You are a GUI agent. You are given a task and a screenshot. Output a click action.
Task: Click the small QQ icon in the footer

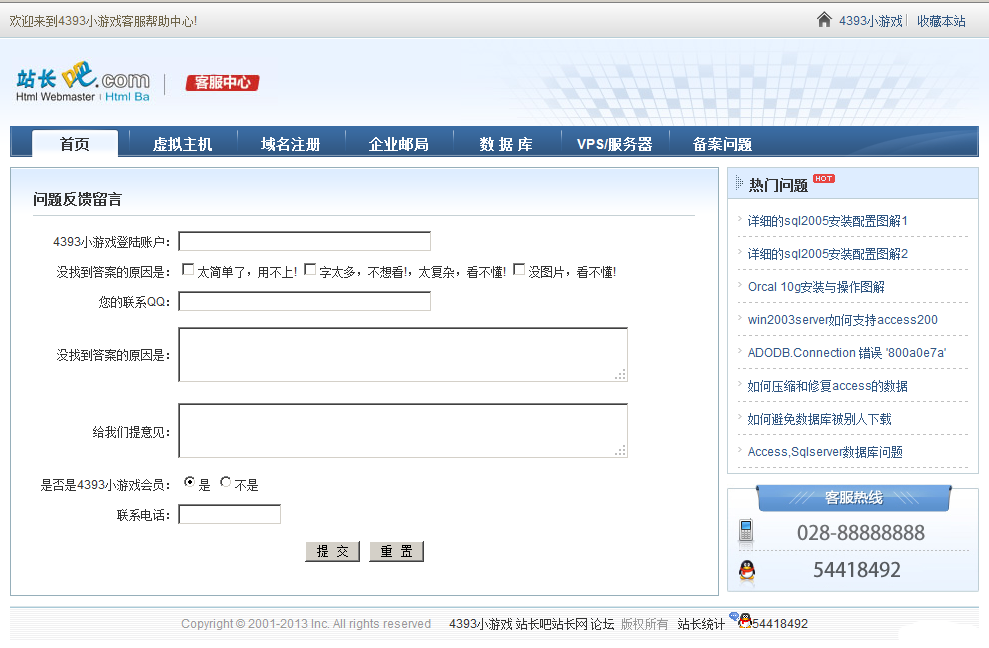pos(744,620)
